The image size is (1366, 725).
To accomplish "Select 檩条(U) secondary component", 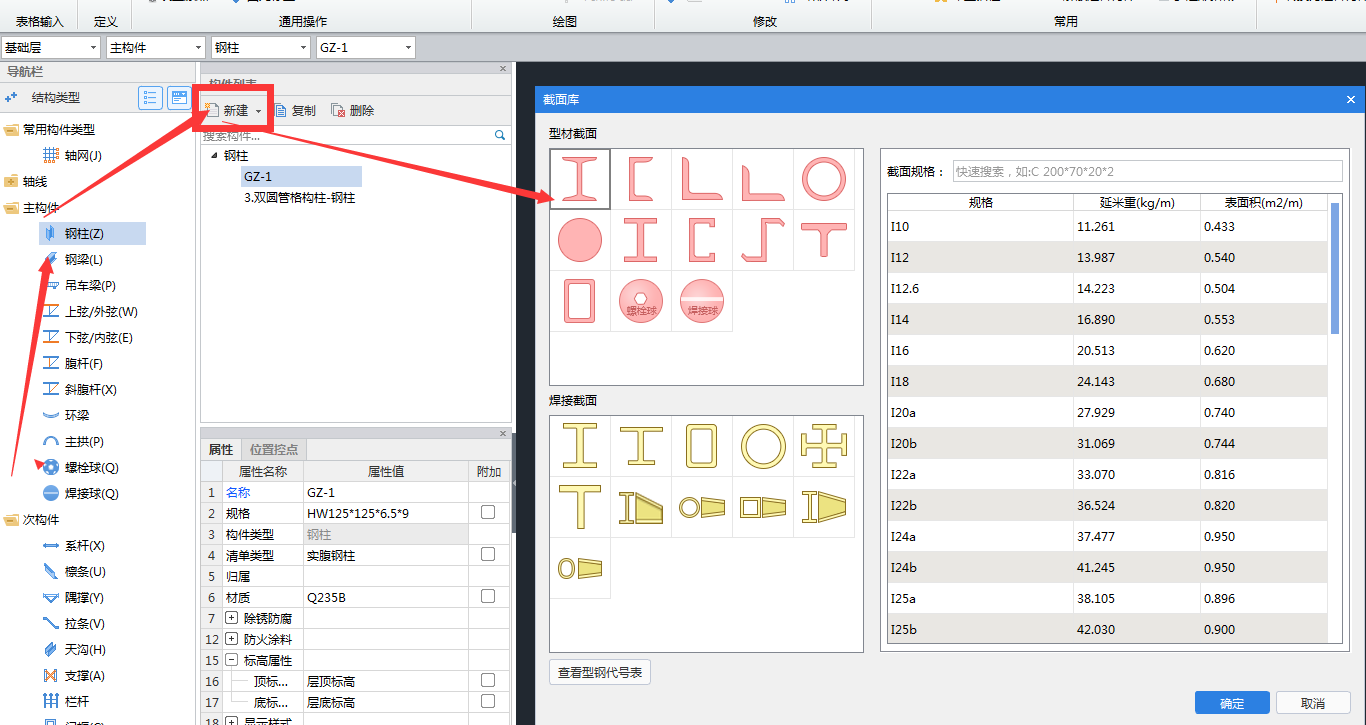I will click(x=85, y=572).
